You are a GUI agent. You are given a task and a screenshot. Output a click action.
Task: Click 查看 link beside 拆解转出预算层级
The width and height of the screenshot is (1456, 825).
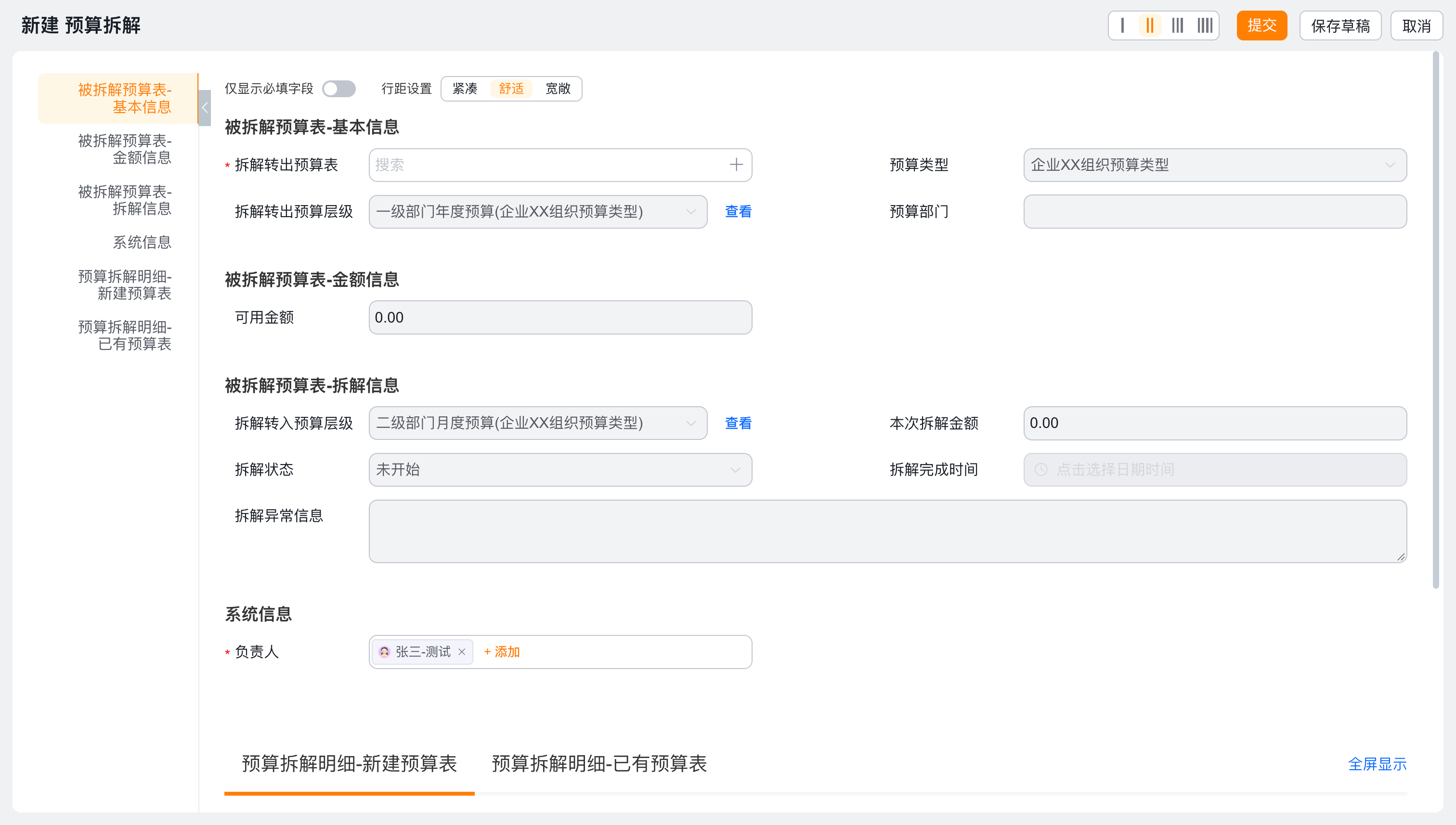738,211
